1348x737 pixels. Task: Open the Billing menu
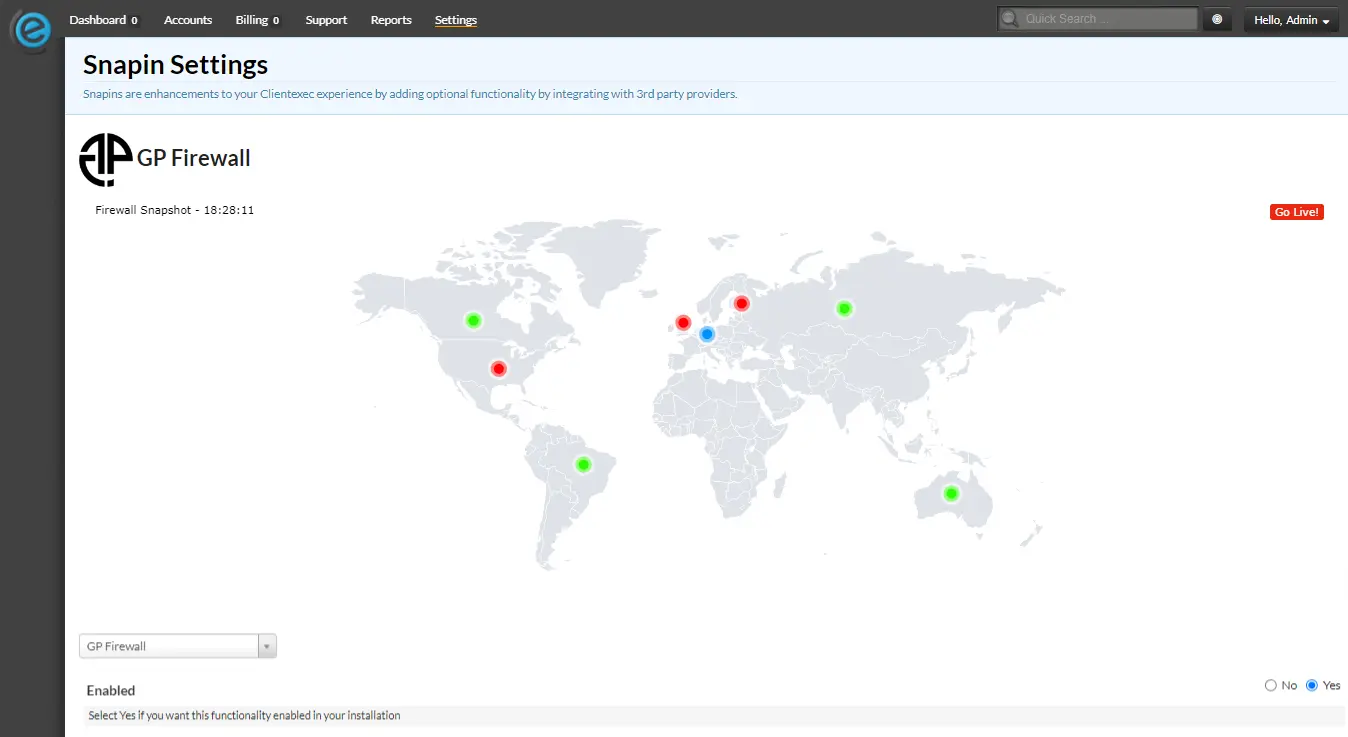(257, 20)
